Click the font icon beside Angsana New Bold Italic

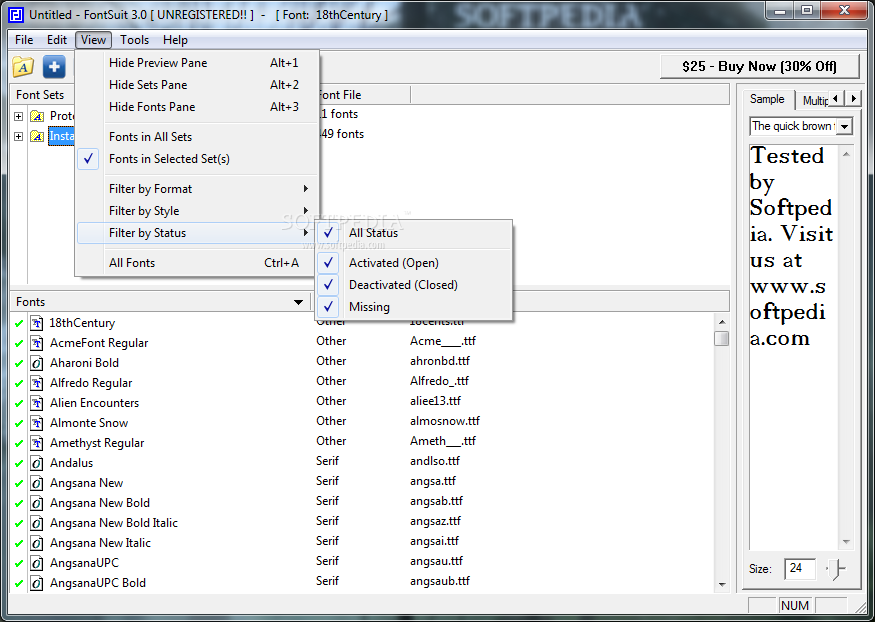pos(37,523)
